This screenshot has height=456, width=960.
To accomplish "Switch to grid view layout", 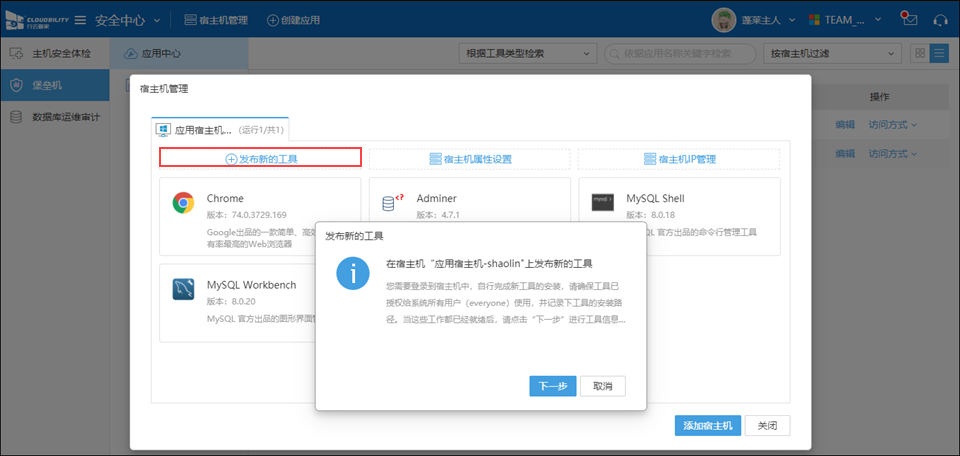I will pos(920,53).
